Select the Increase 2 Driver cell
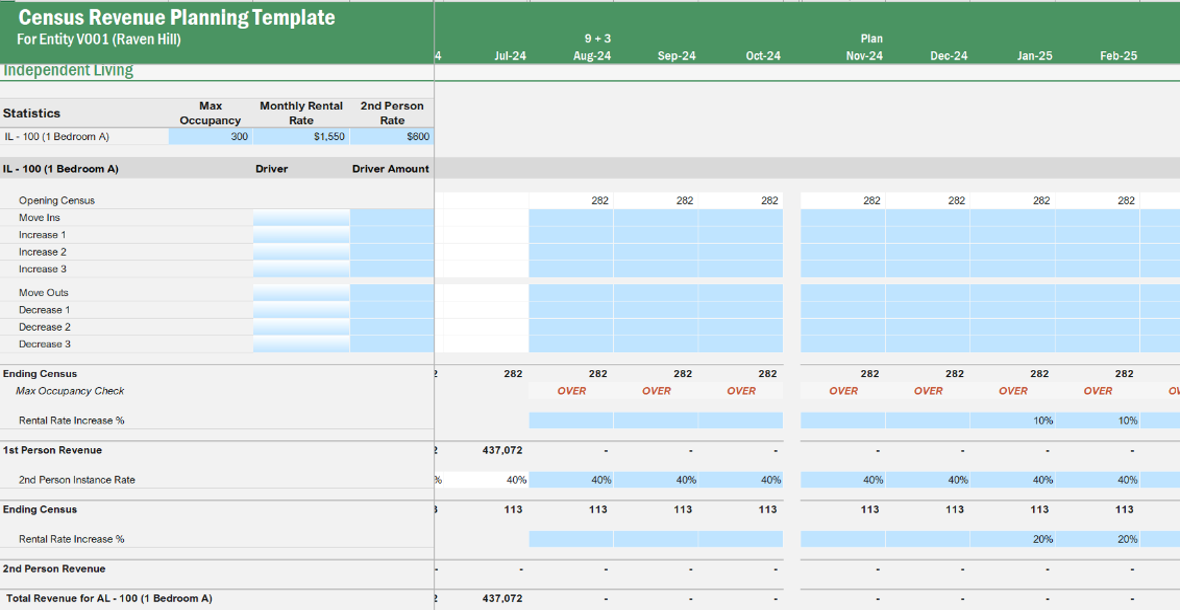1180x610 pixels. pyautogui.click(x=301, y=252)
